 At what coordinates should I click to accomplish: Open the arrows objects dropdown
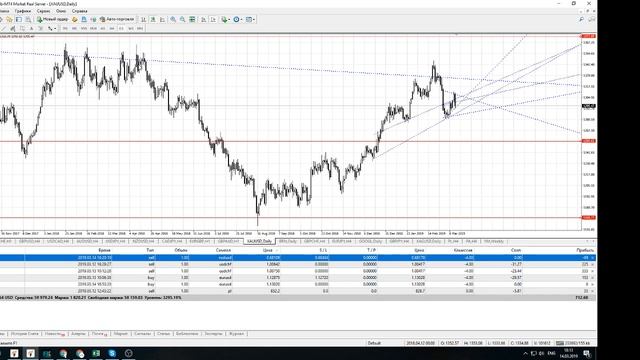tap(51, 29)
